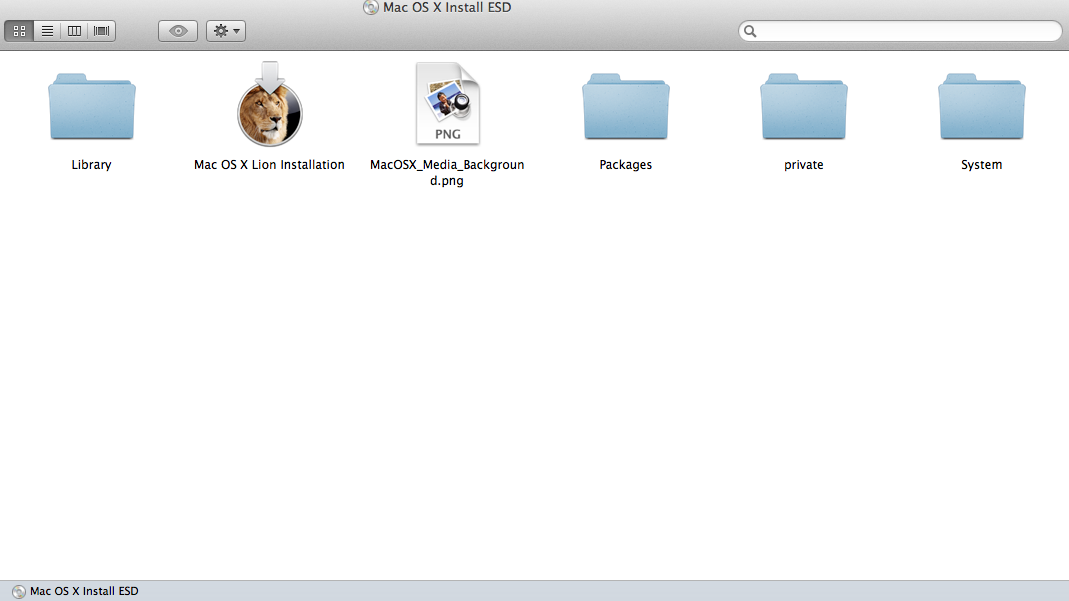1069x601 pixels.
Task: Select the Mac OS X Lion Installation icon
Action: coord(269,104)
